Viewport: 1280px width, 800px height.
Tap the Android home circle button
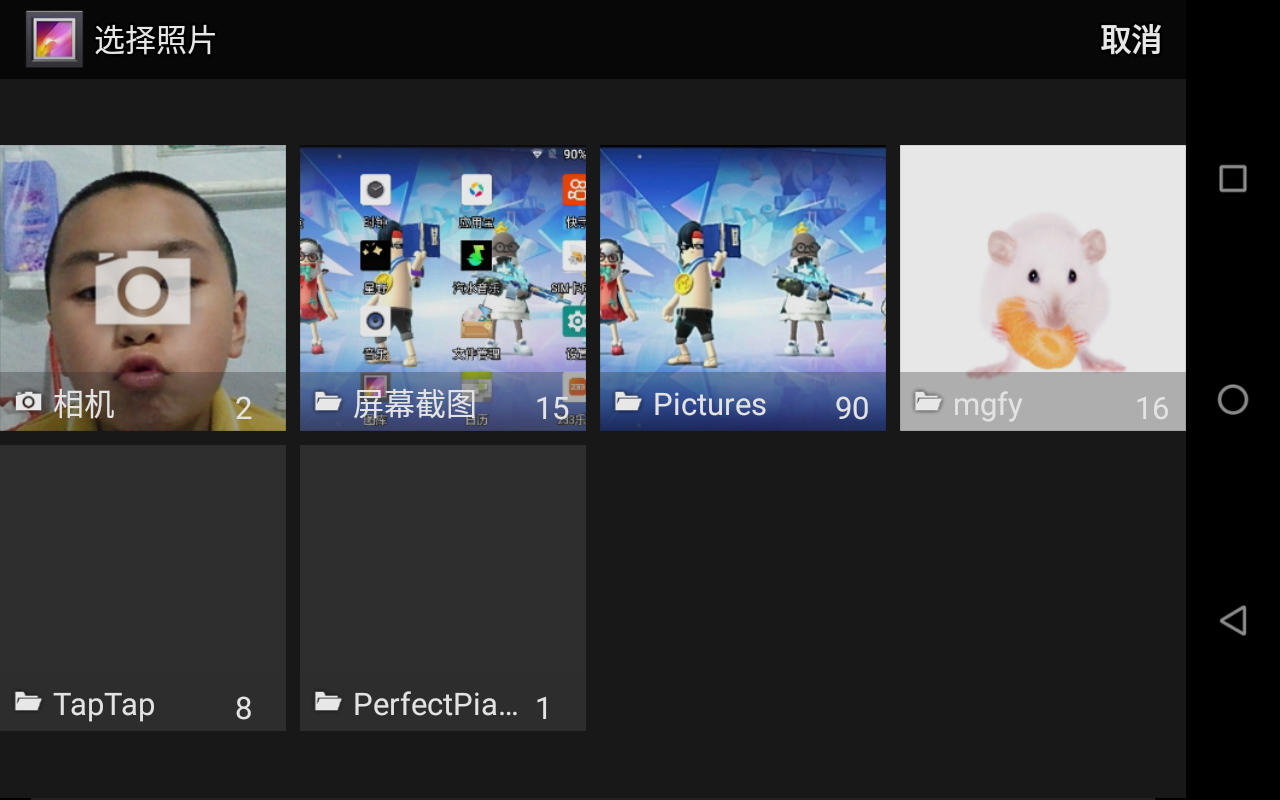click(x=1233, y=400)
